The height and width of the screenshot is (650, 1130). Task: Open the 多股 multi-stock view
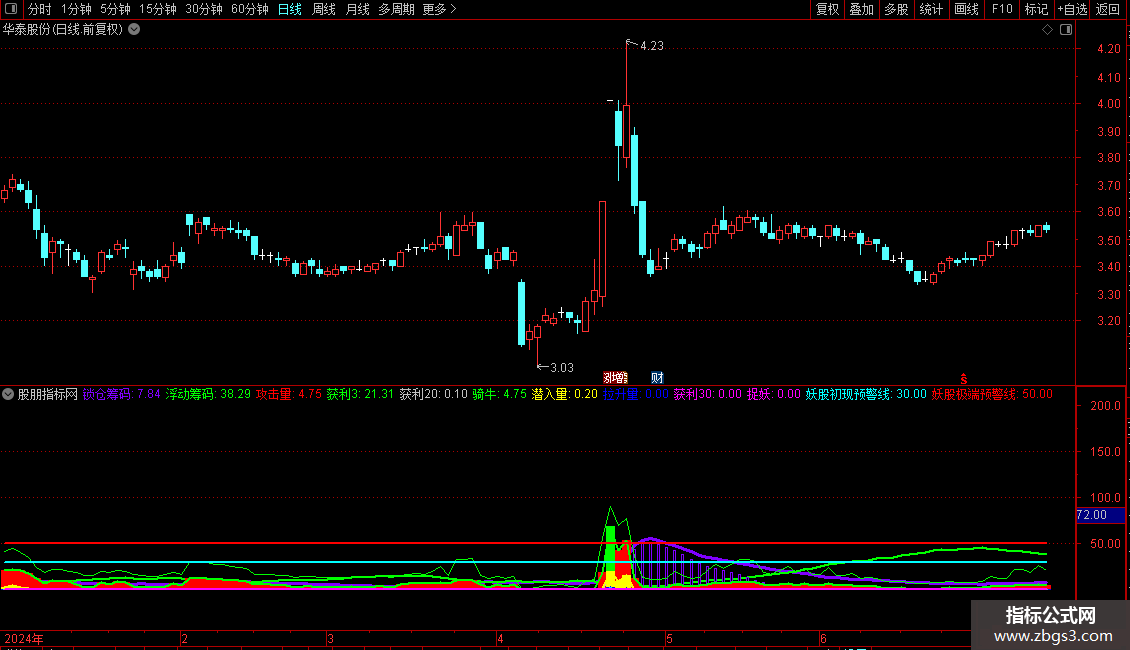tap(896, 9)
